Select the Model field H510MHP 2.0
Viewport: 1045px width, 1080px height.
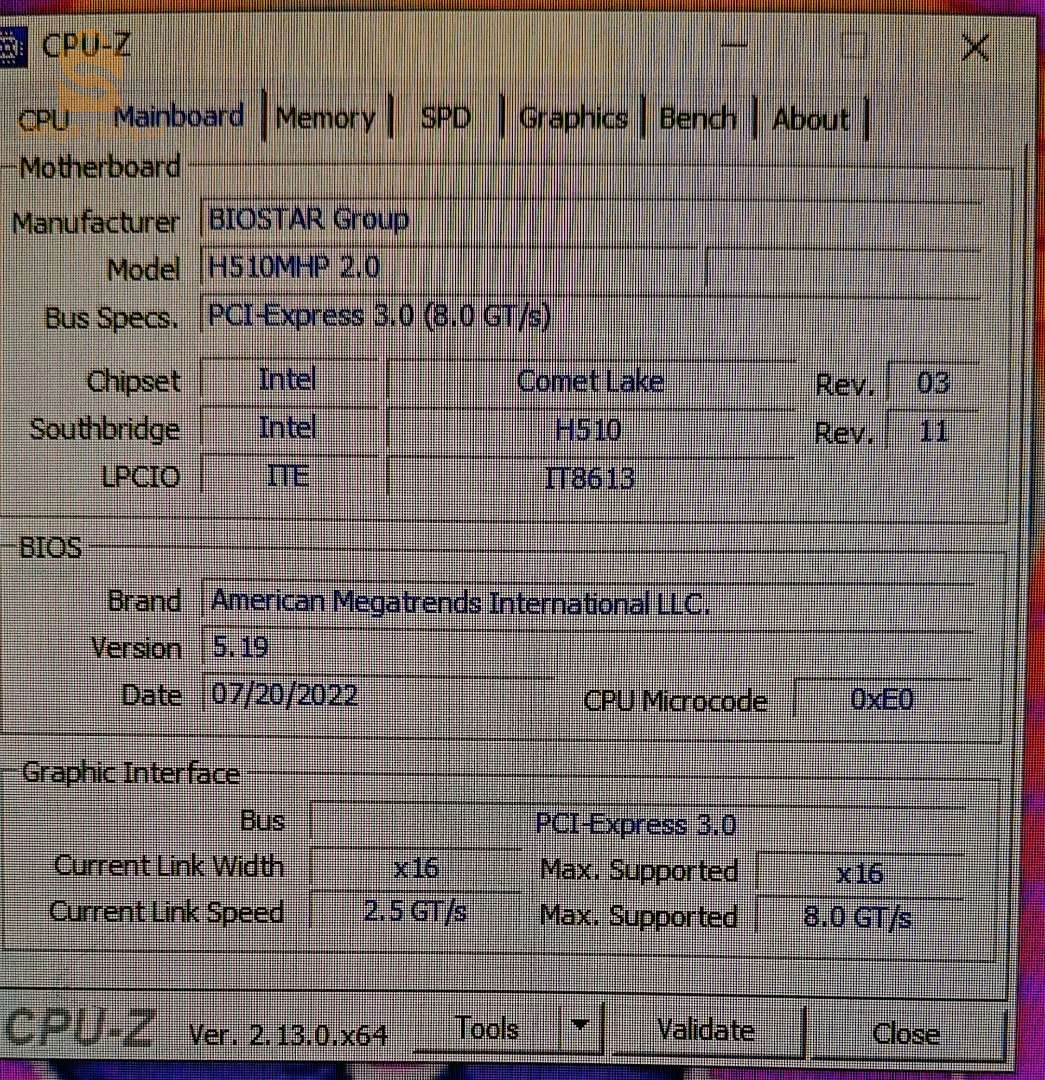(x=448, y=268)
